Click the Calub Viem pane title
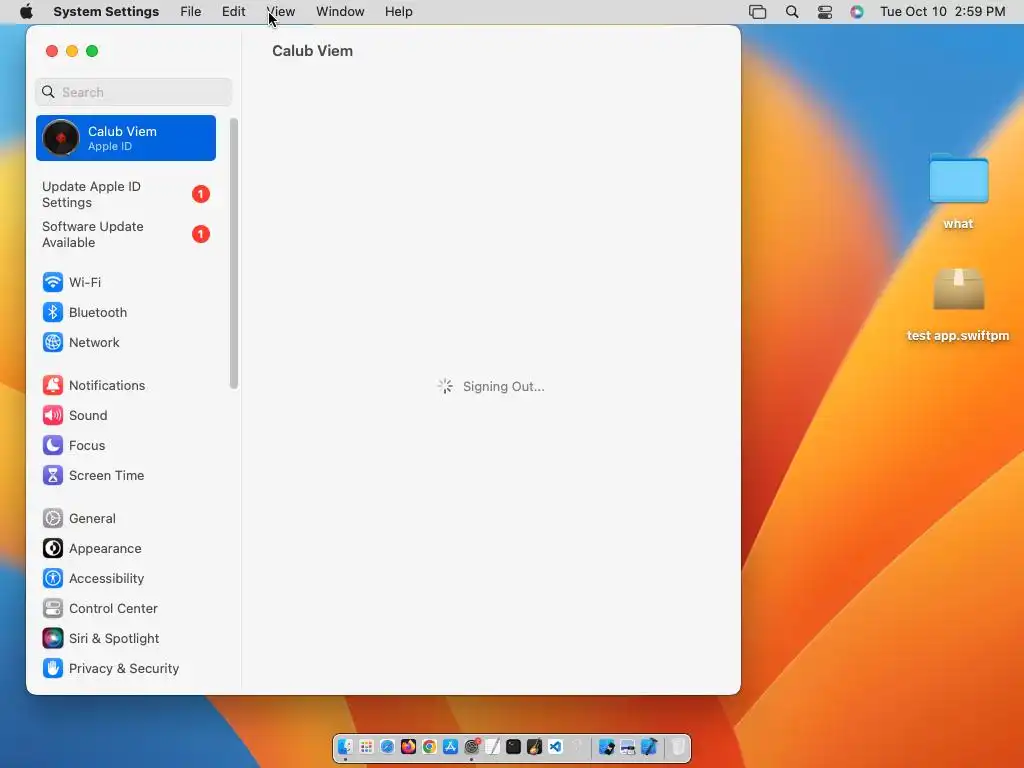The height and width of the screenshot is (768, 1024). click(312, 51)
